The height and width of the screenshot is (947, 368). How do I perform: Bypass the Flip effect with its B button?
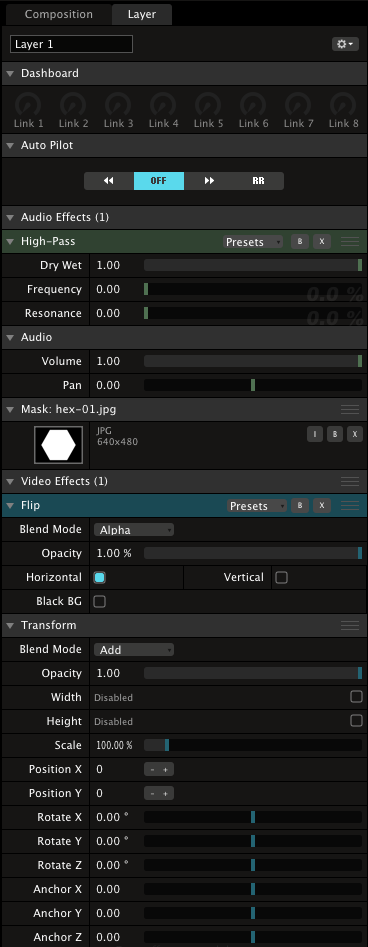(299, 506)
